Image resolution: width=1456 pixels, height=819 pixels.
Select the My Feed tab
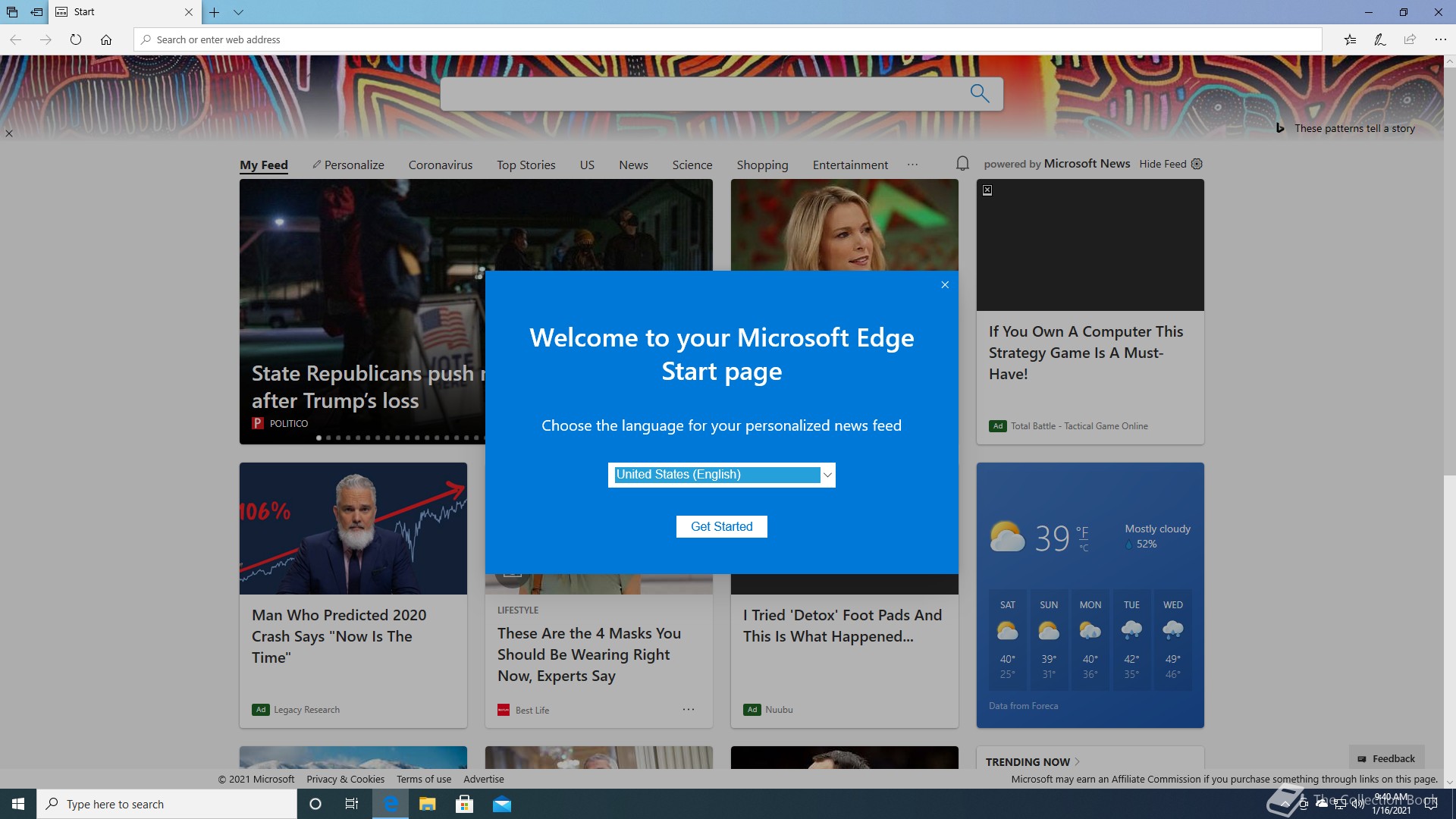[x=264, y=165]
